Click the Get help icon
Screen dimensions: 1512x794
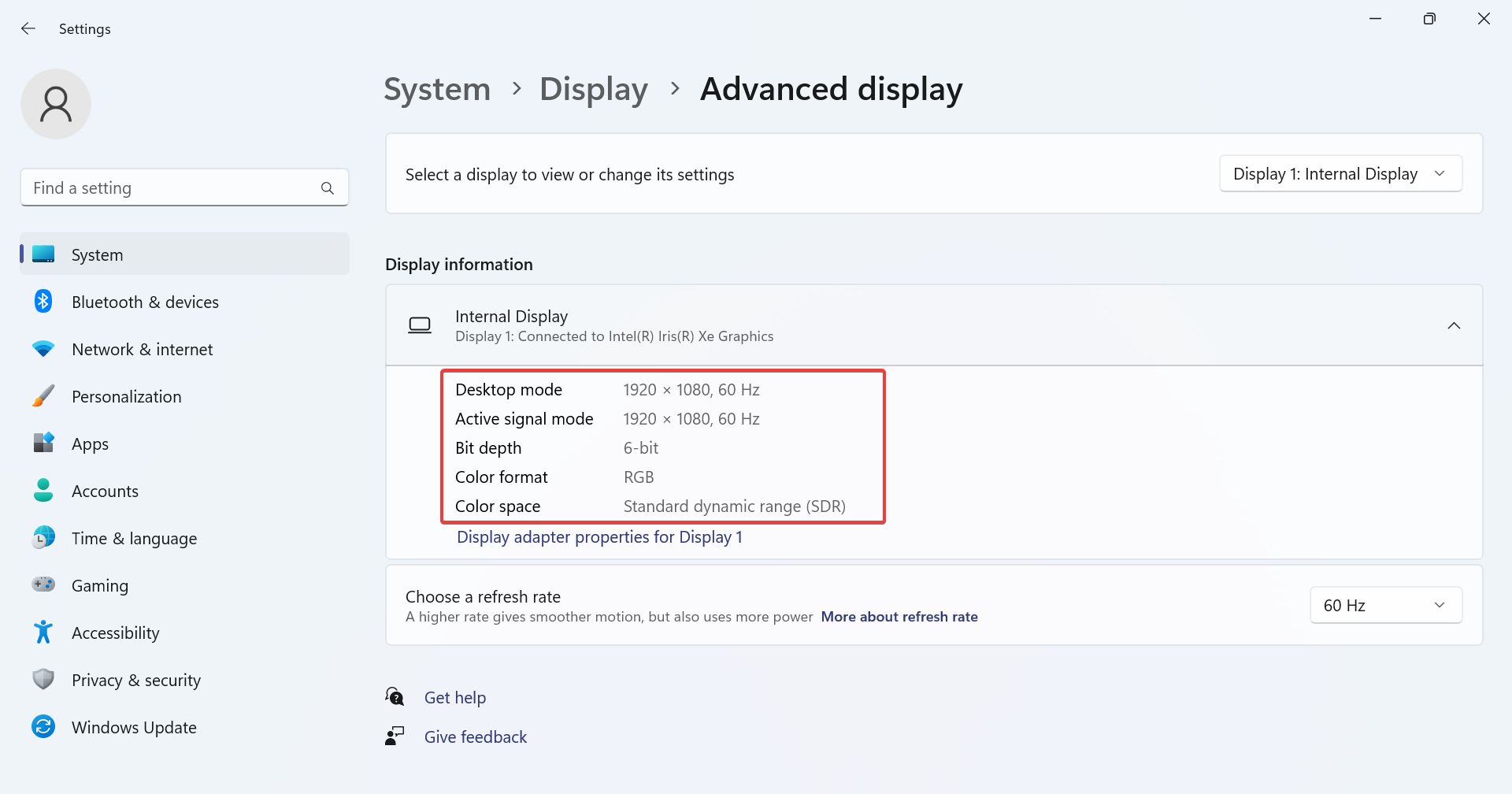(x=395, y=696)
